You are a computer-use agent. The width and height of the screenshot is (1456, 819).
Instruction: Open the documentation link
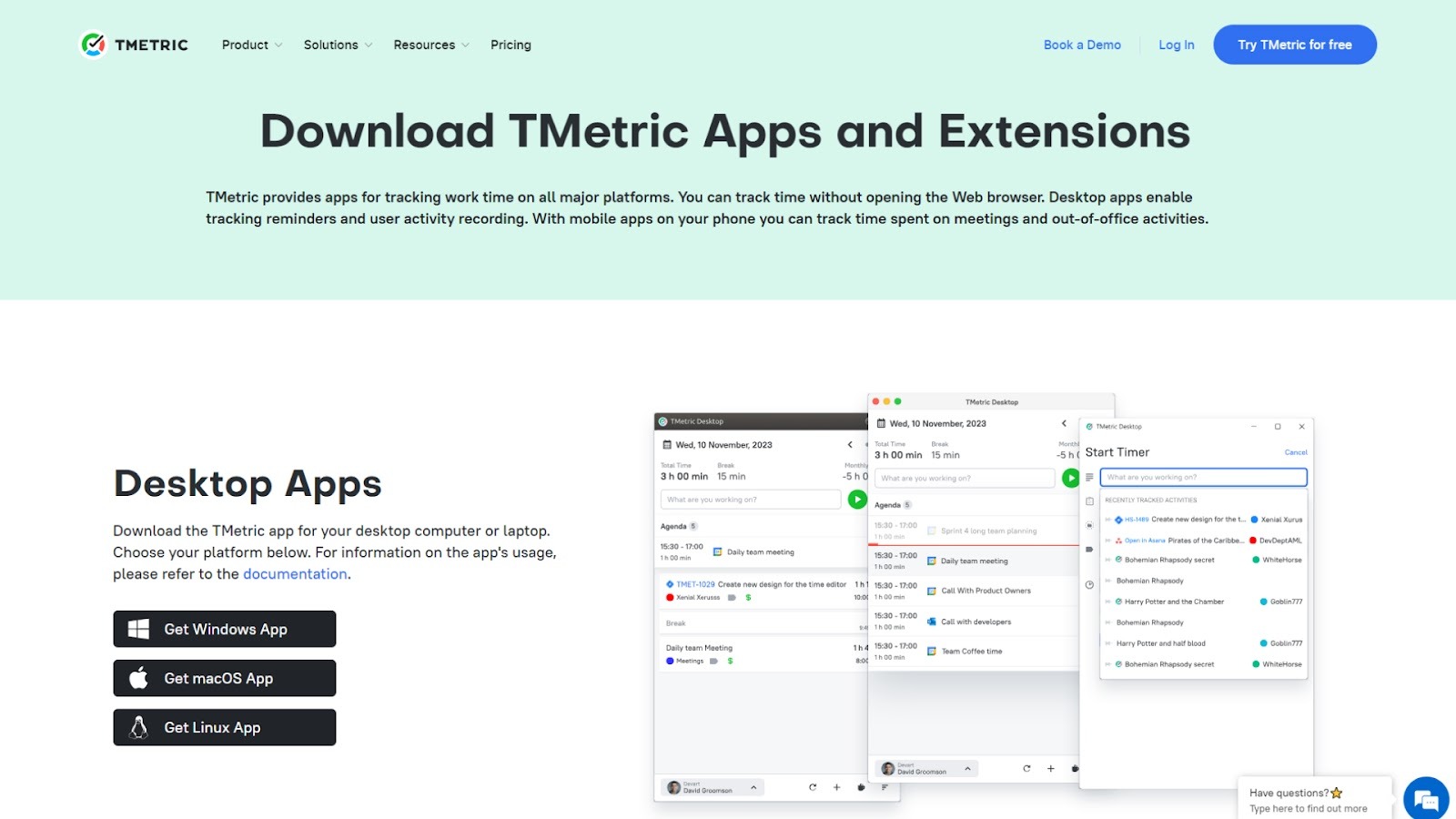coord(295,573)
